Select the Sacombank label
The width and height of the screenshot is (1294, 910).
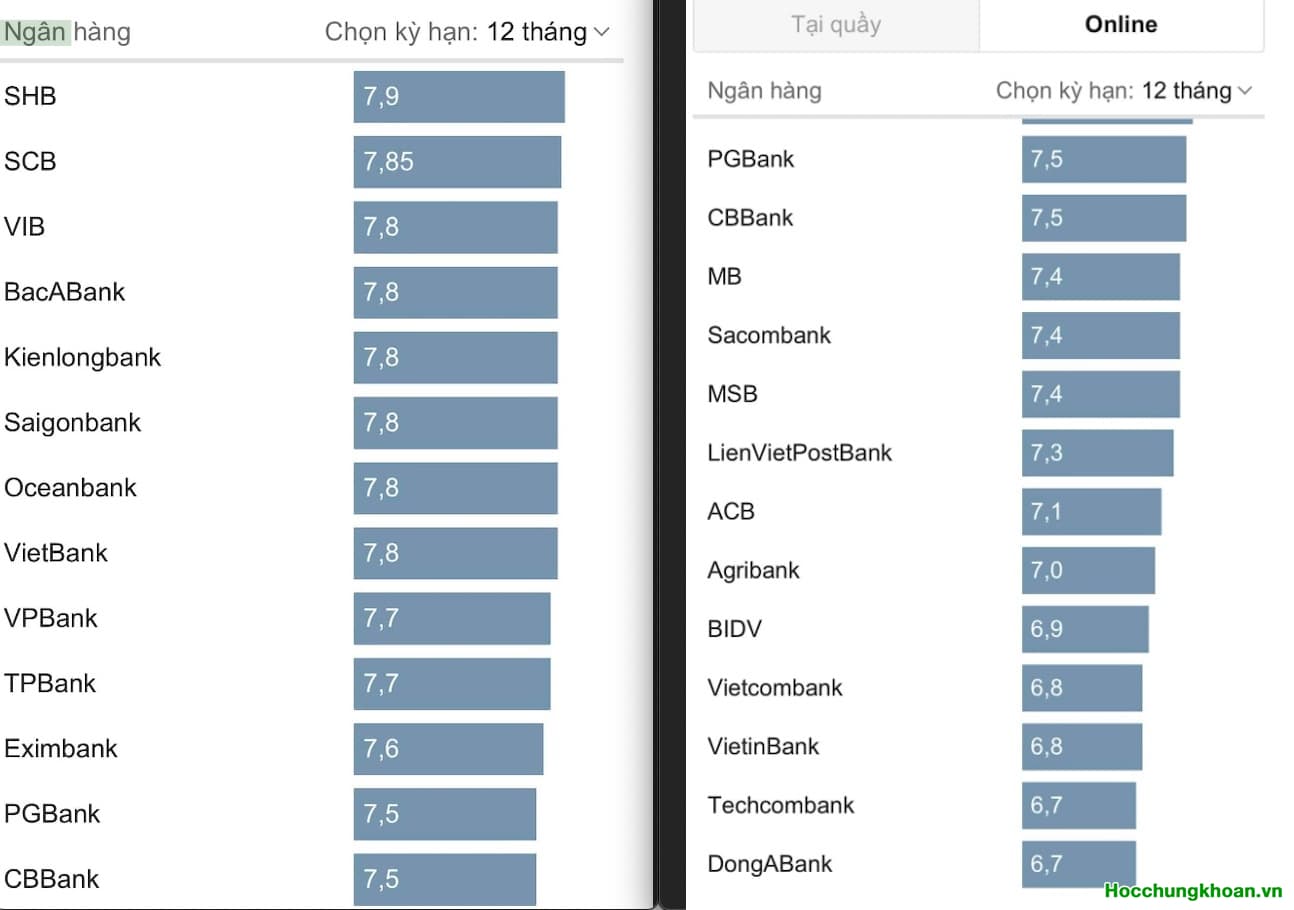[x=769, y=335]
